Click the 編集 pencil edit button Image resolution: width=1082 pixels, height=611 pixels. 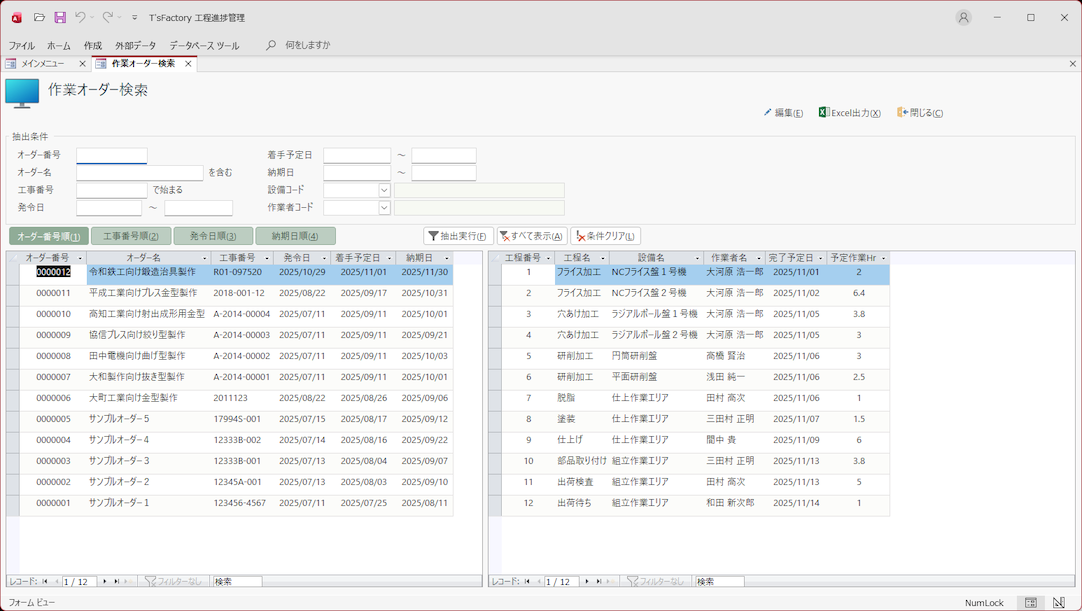pyautogui.click(x=783, y=113)
